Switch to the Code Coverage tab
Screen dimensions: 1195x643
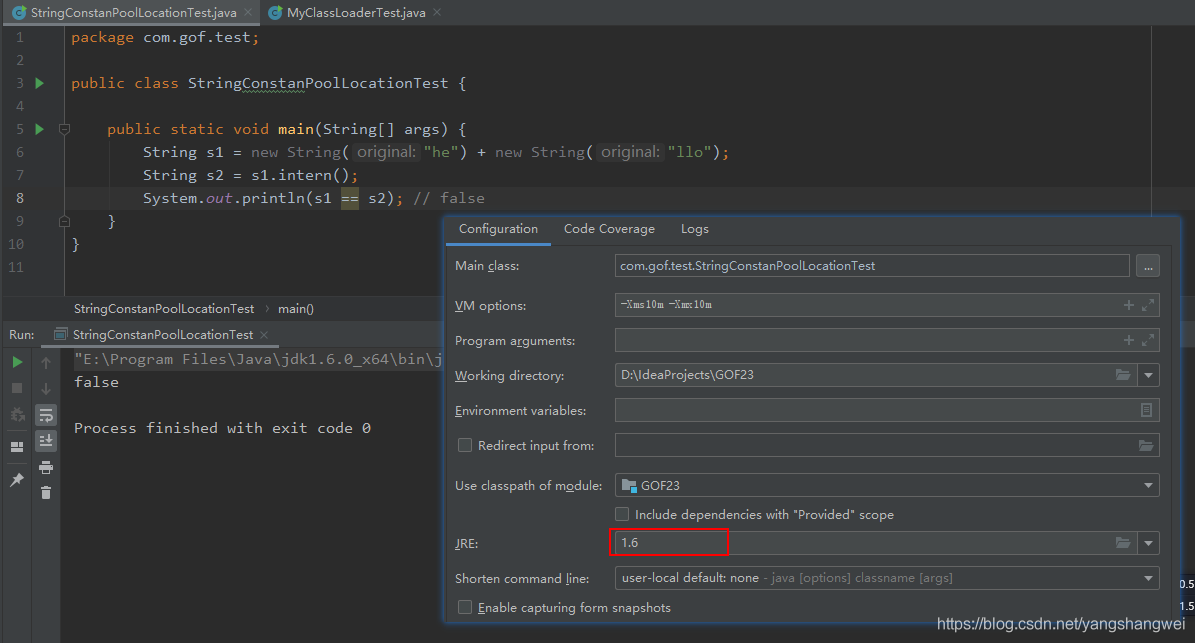click(609, 229)
